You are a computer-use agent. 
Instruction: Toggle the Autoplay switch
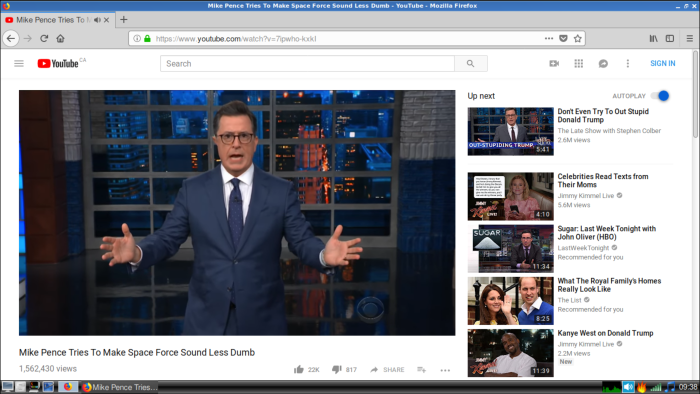[x=659, y=95]
